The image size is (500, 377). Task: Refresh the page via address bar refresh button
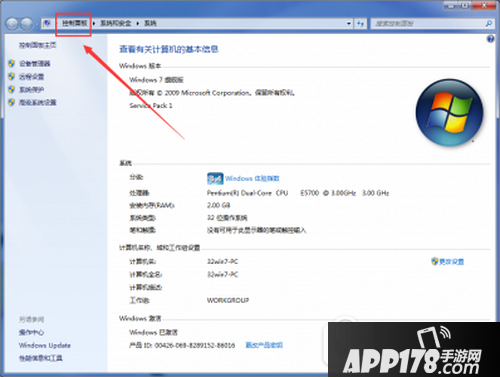click(x=360, y=23)
